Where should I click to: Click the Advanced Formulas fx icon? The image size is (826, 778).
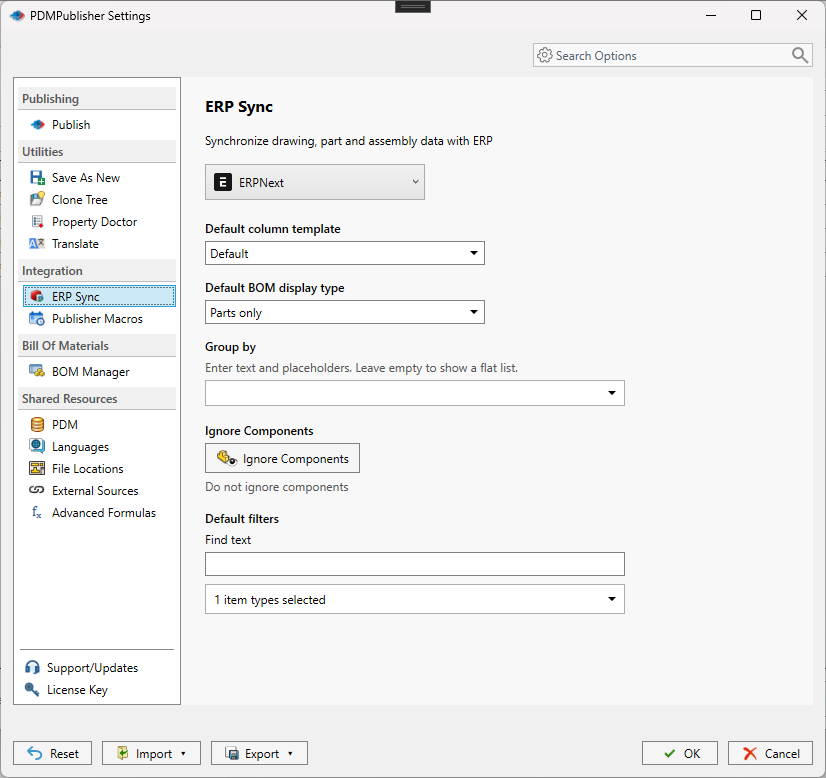coord(36,512)
